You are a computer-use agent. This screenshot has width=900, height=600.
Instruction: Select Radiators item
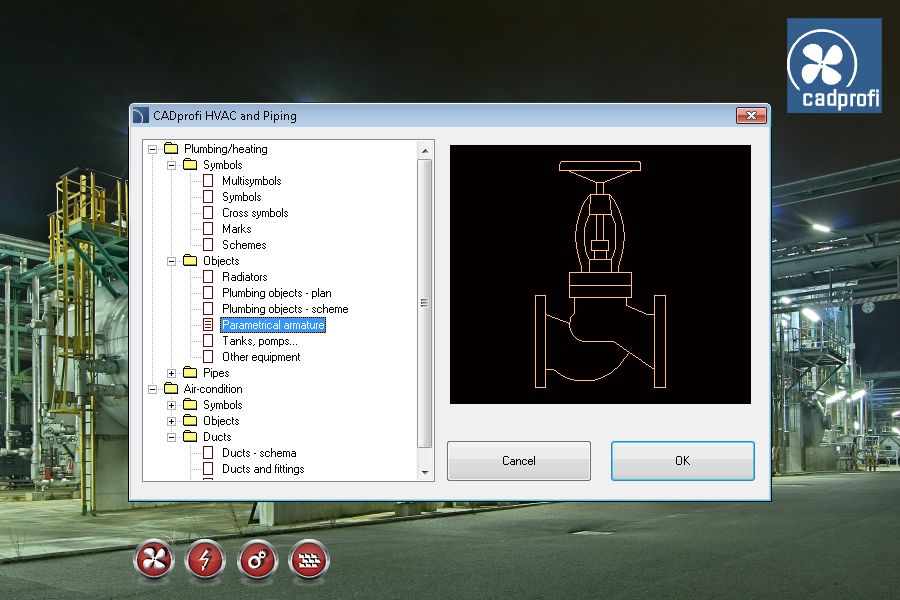point(245,277)
